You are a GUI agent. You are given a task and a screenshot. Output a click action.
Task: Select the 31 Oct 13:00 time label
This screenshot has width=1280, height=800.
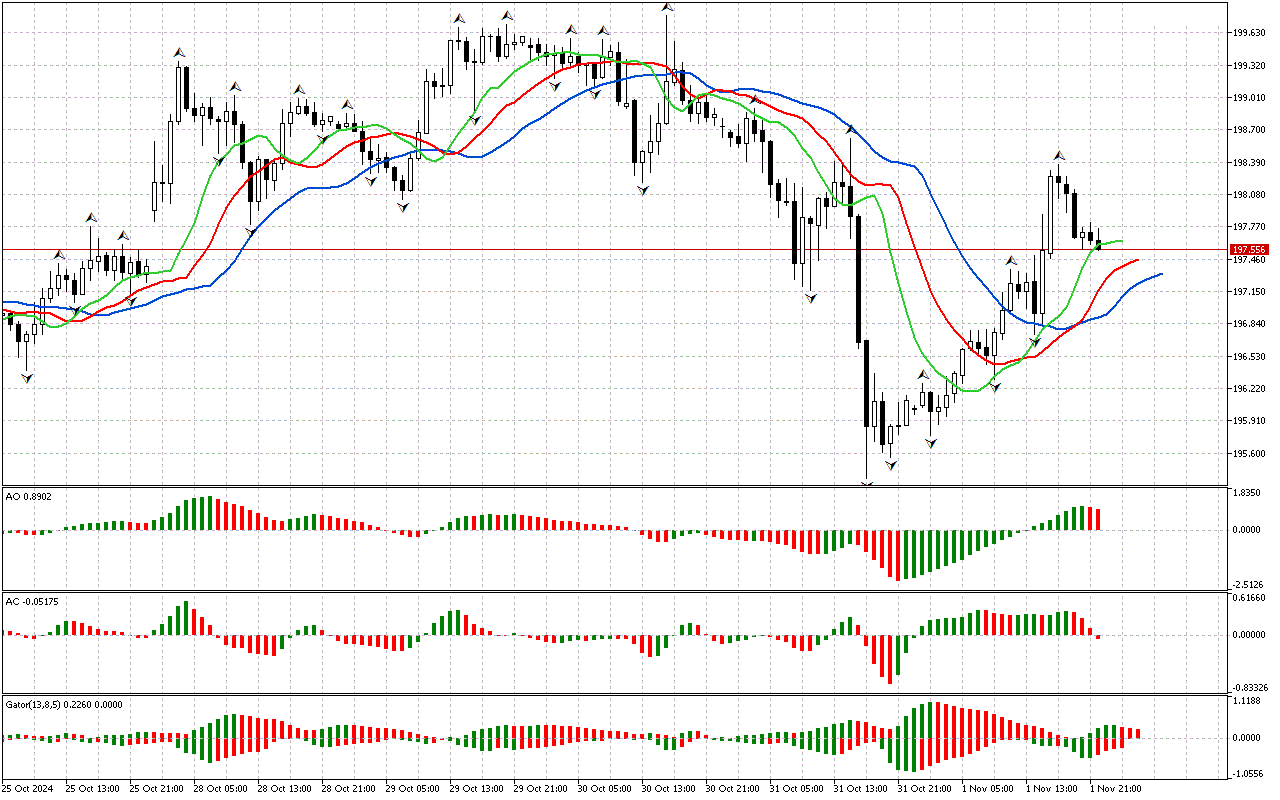861,789
